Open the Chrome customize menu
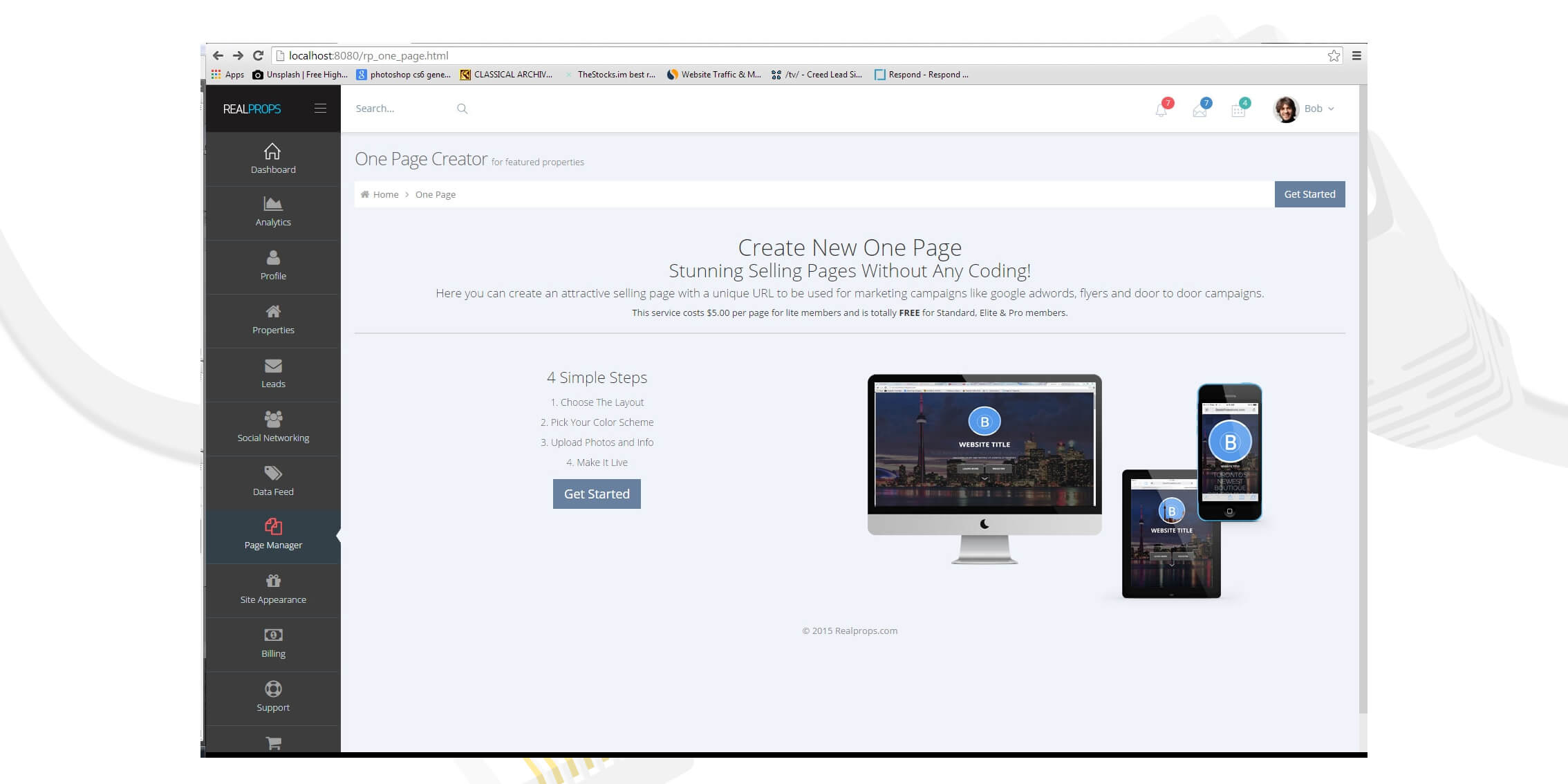The width and height of the screenshot is (1568, 784). pos(1356,56)
